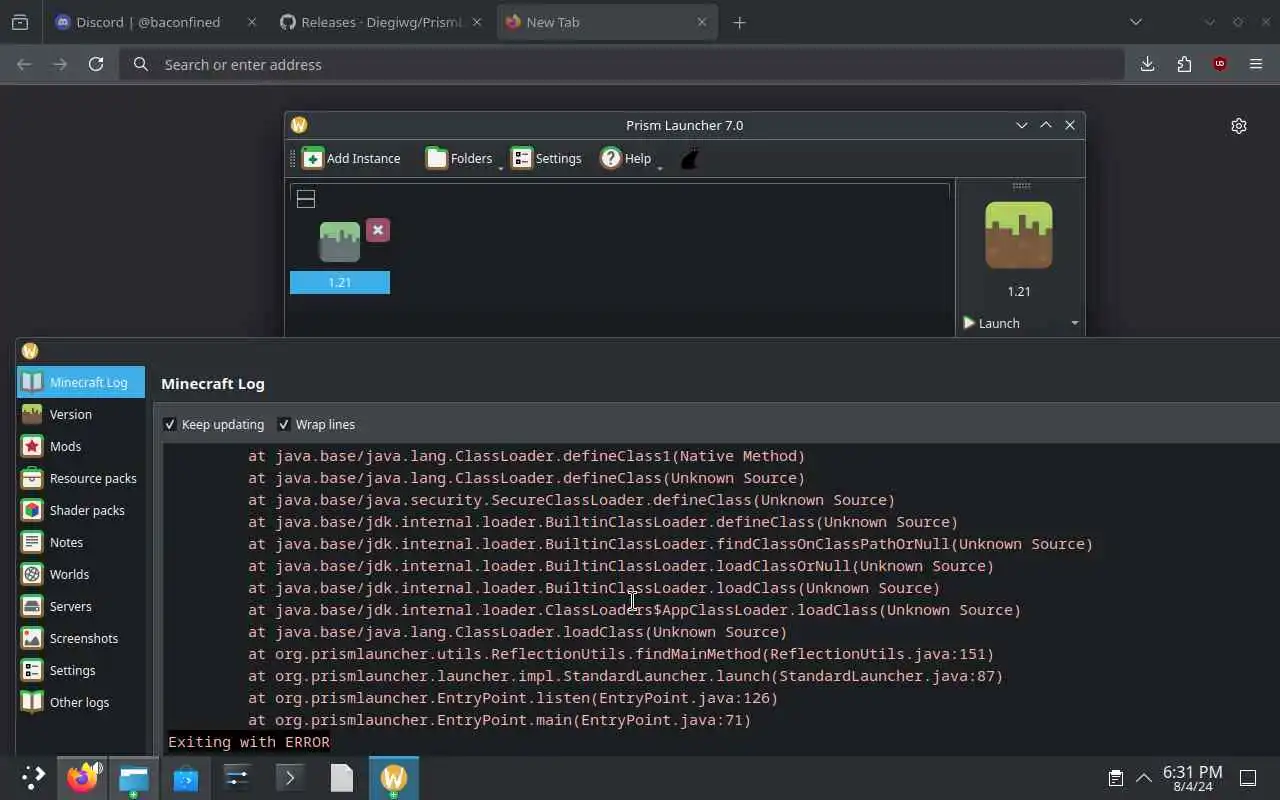The image size is (1280, 800).
Task: Click the EntryPoint.main log line
Action: click(500, 720)
